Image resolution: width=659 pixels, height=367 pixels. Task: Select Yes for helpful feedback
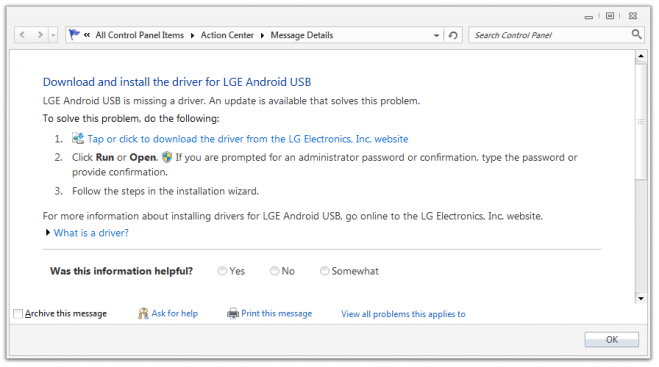click(x=222, y=271)
